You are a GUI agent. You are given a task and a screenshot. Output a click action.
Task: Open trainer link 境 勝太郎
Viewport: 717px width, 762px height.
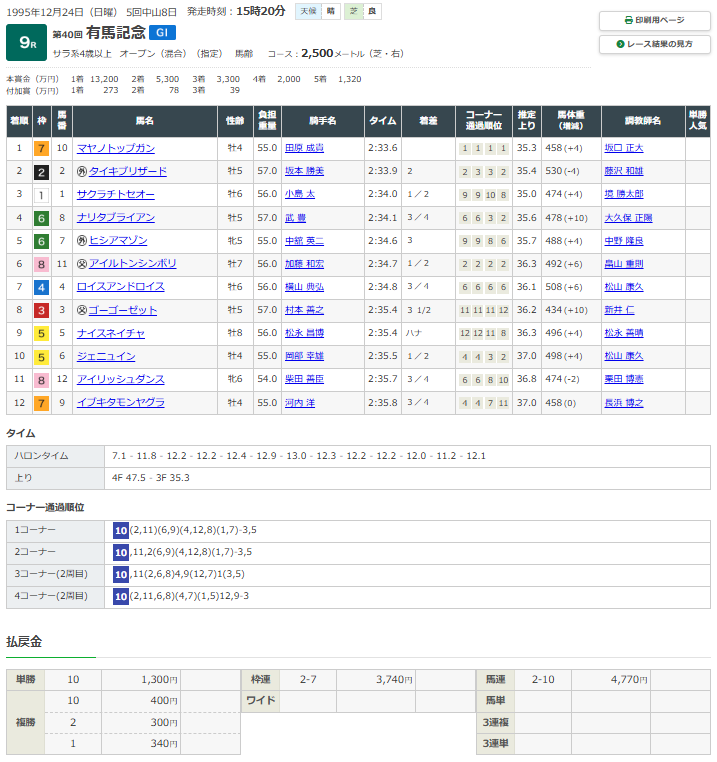pos(624,194)
